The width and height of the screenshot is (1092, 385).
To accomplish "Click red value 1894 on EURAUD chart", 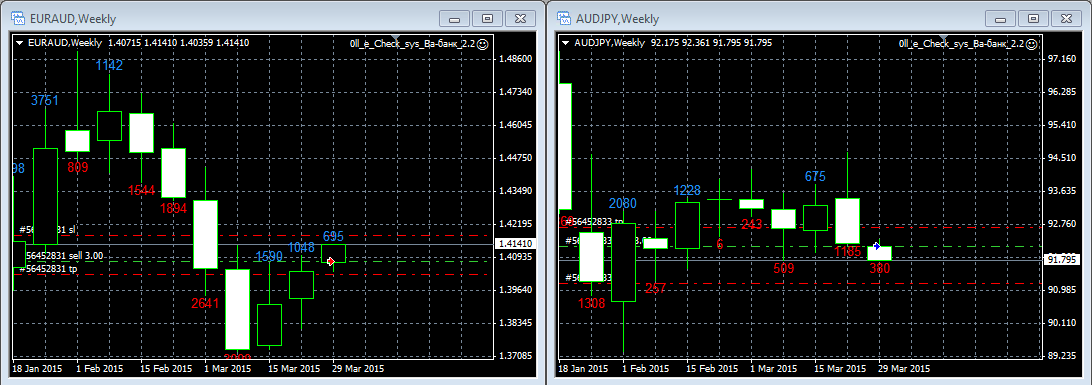I will [173, 207].
